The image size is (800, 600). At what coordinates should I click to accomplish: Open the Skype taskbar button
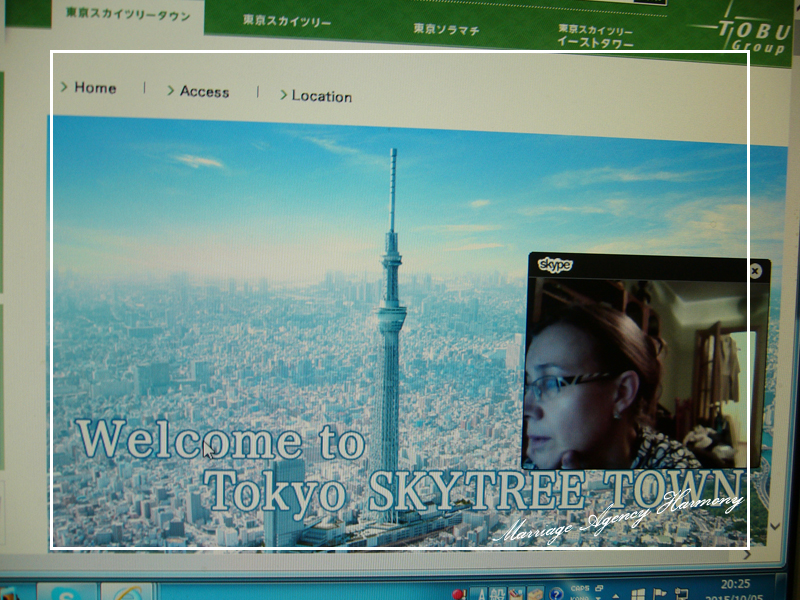(66, 592)
